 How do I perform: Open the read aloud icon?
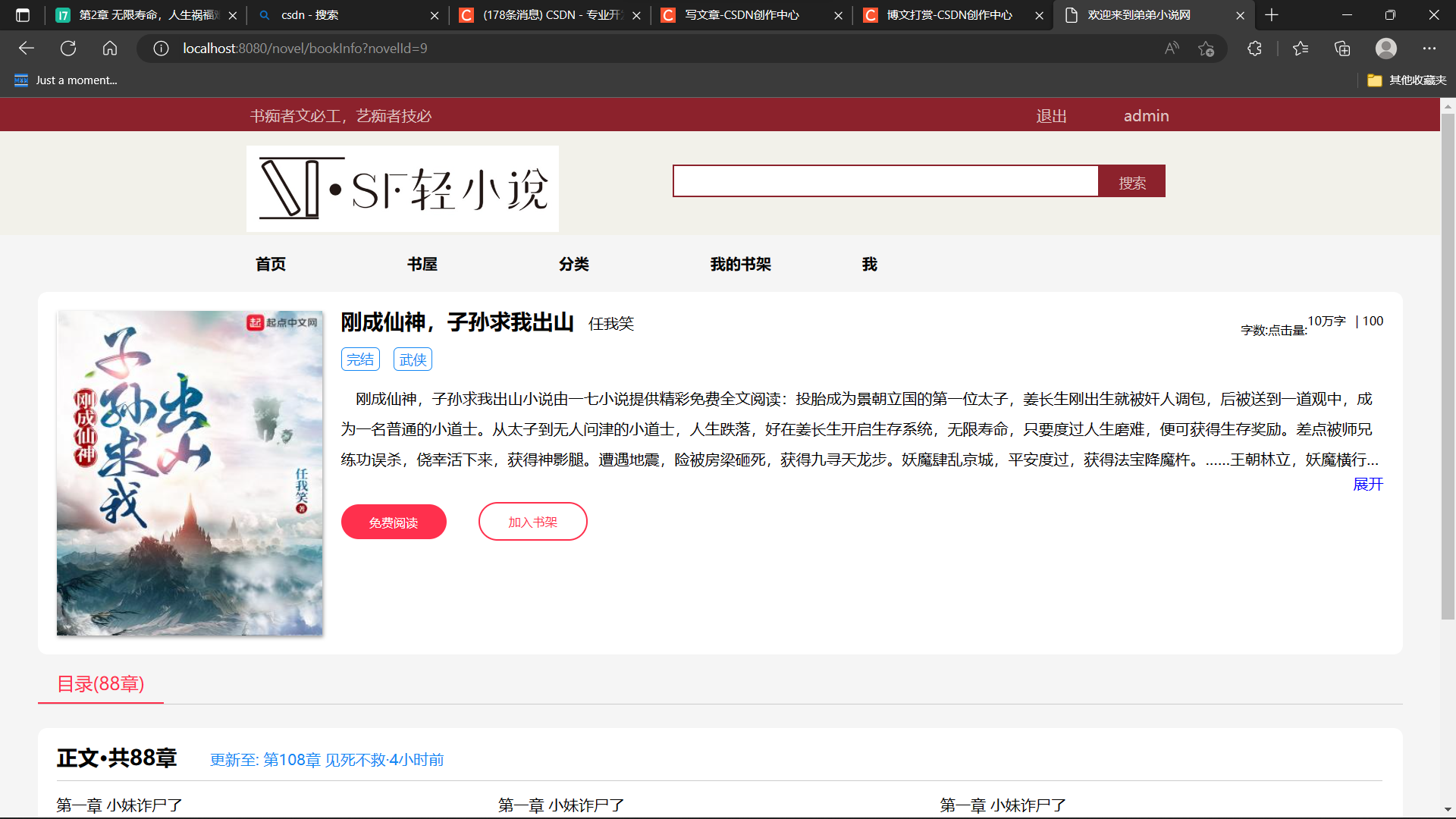coord(1172,49)
